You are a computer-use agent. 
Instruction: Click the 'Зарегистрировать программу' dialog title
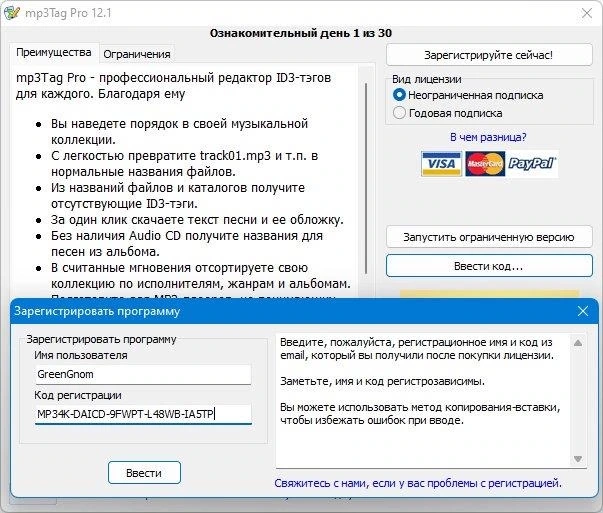97,311
